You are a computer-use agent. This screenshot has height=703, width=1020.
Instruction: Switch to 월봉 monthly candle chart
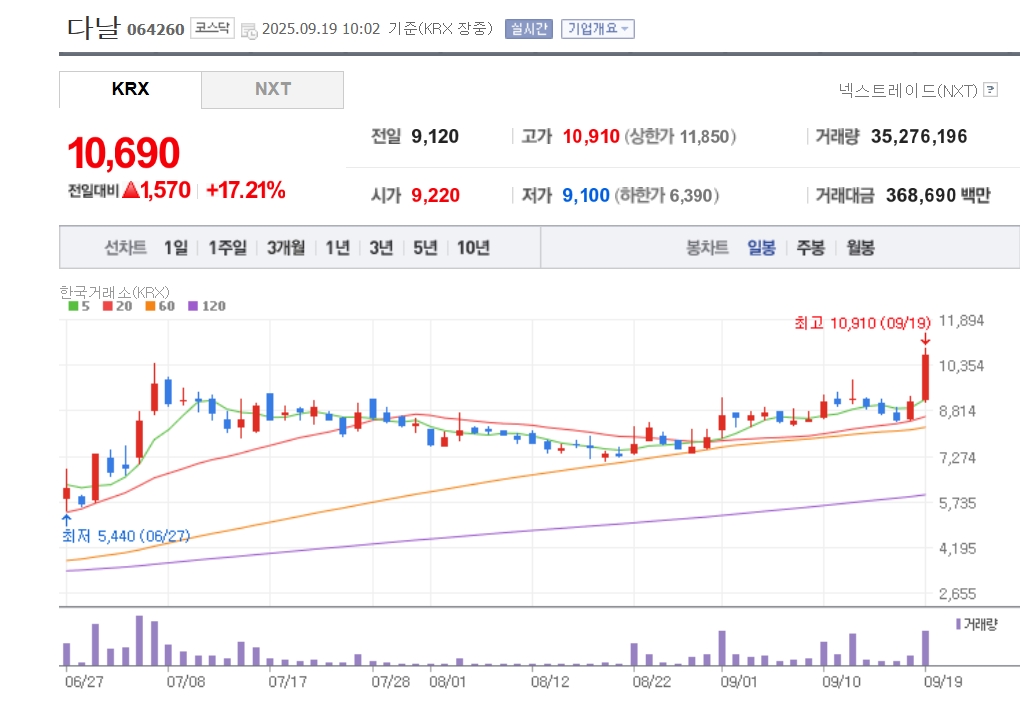(860, 248)
